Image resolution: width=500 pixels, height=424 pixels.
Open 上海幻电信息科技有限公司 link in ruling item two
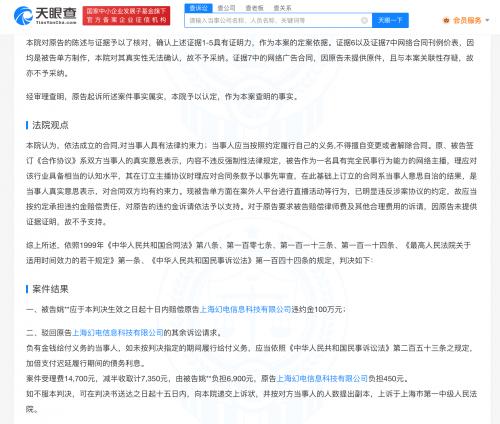click(x=118, y=332)
